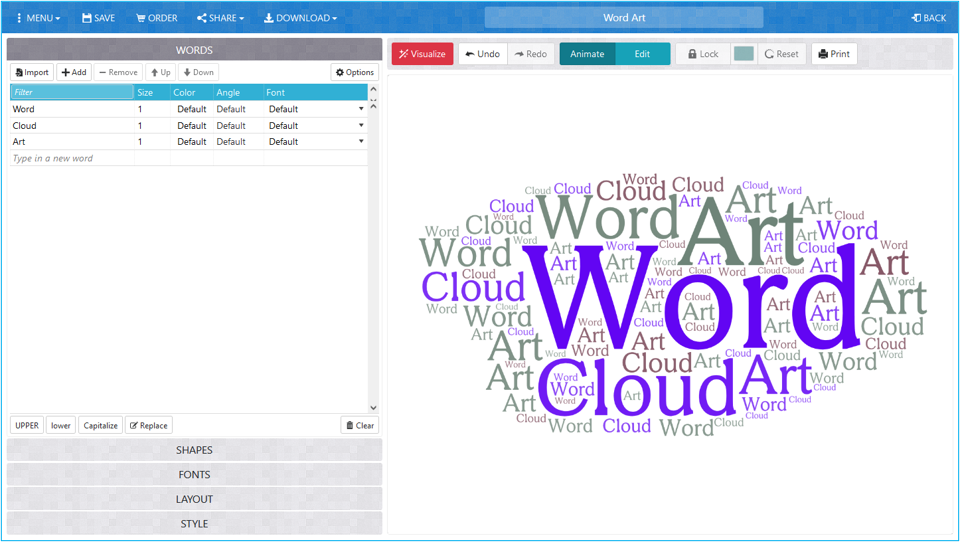Reset the word cloud
960x542 pixels.
(x=782, y=54)
